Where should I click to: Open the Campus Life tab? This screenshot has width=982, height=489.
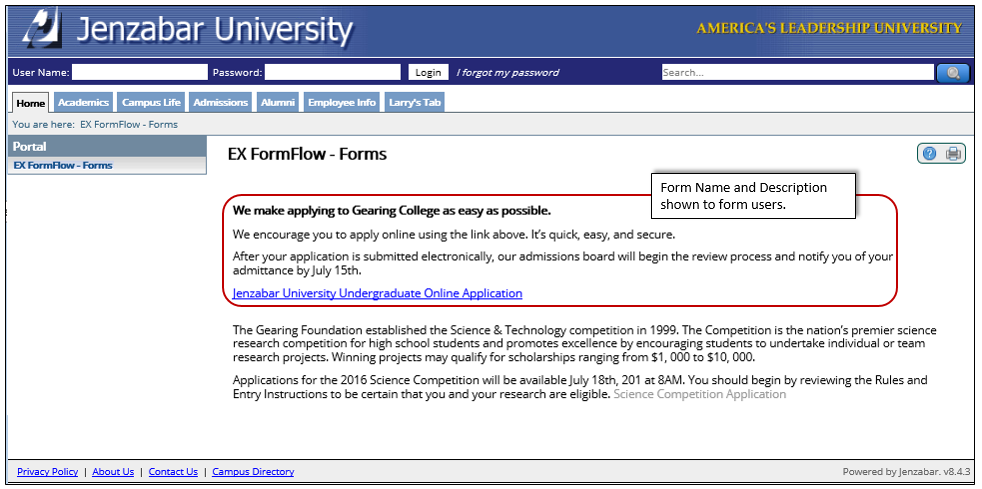point(151,103)
